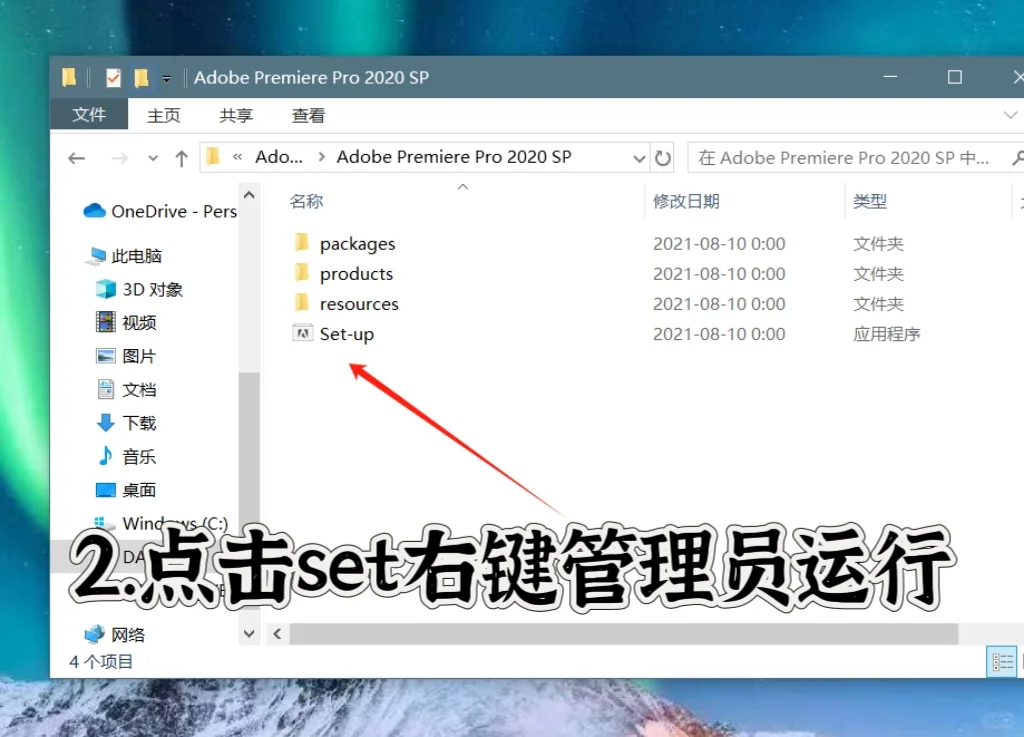Viewport: 1024px width, 737px height.
Task: Click the refresh icon beside the address bar
Action: [x=662, y=157]
